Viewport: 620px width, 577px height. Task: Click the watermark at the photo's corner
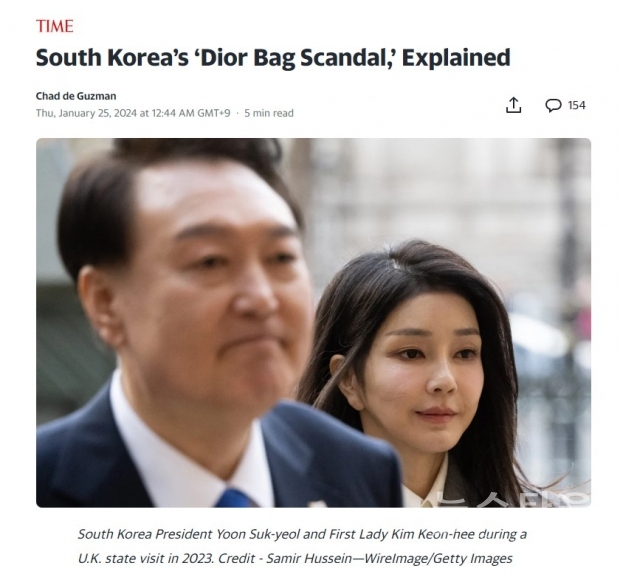click(514, 499)
